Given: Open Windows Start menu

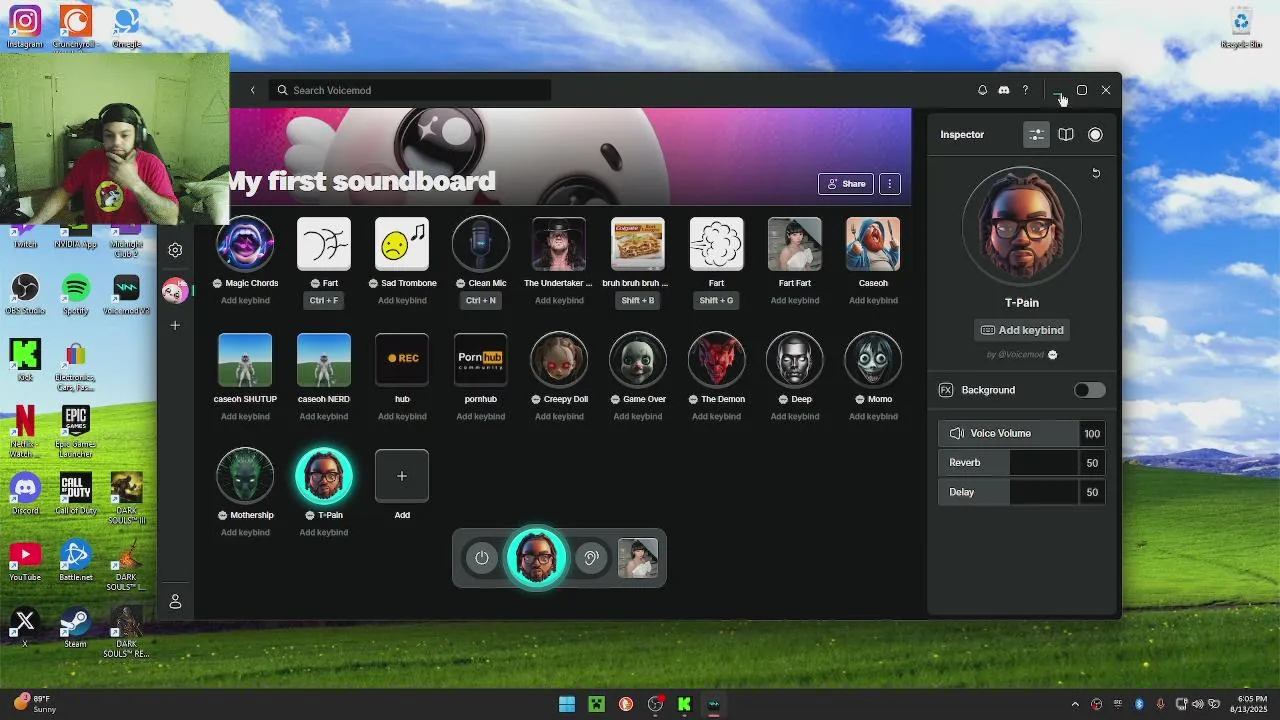Looking at the screenshot, I should (567, 704).
